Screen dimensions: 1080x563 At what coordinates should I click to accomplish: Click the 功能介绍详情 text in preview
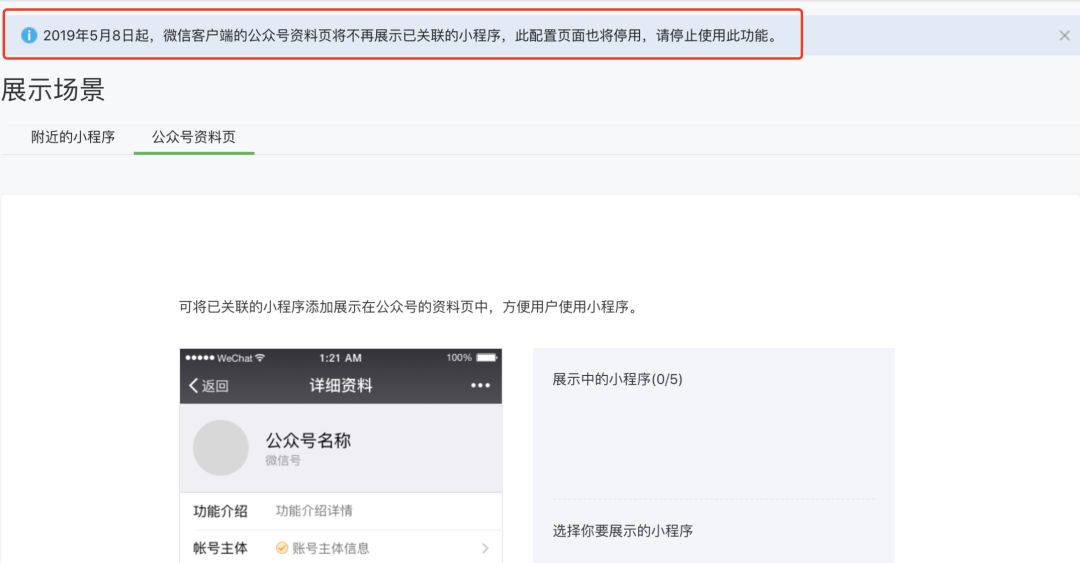tap(314, 511)
